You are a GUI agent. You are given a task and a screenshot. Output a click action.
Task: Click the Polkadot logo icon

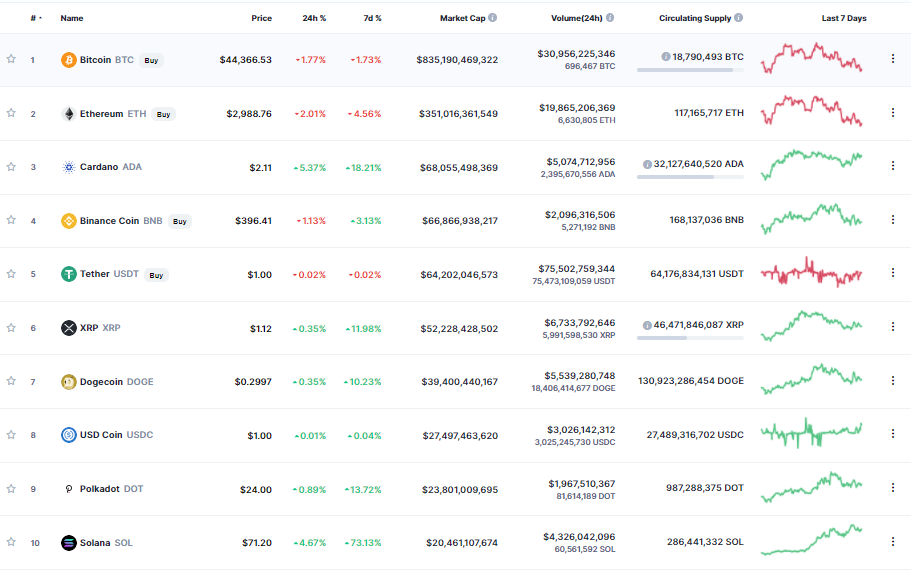click(69, 489)
